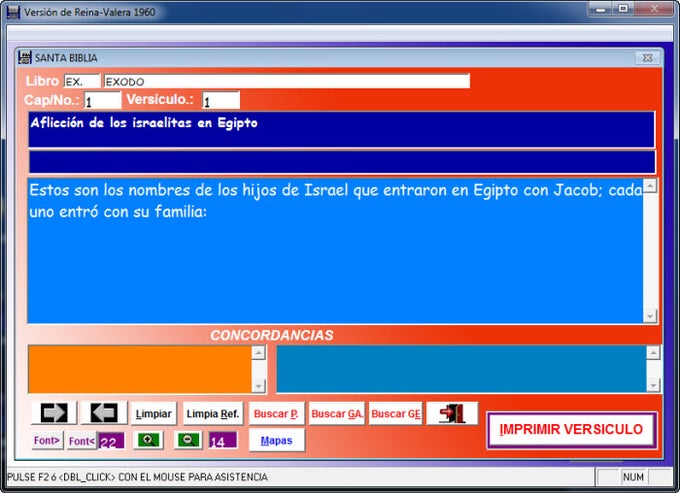Click verse text scrollbar down arrow
Screen dimensions: 680x493
[x=650, y=316]
